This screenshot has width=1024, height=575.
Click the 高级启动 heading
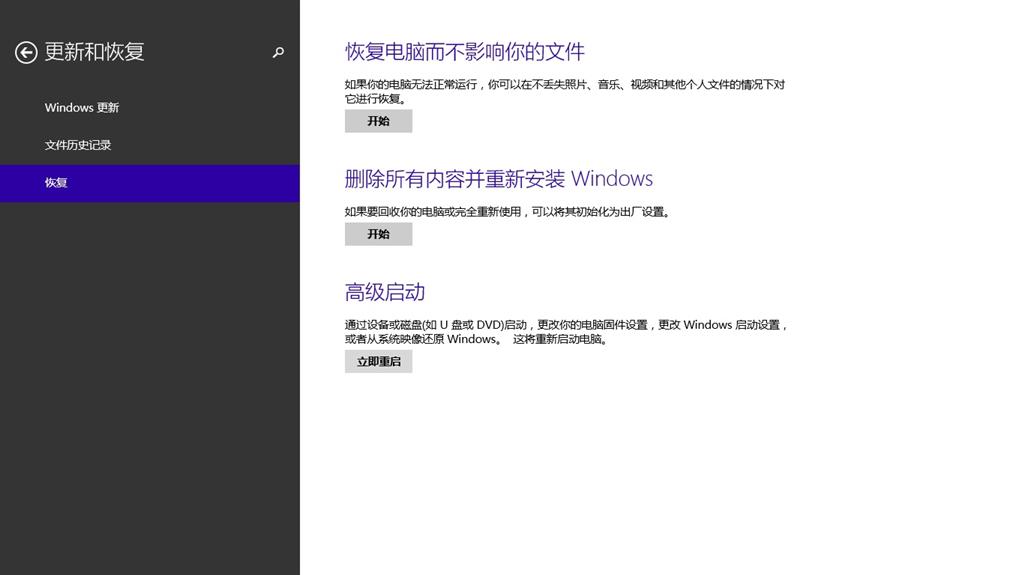(385, 292)
